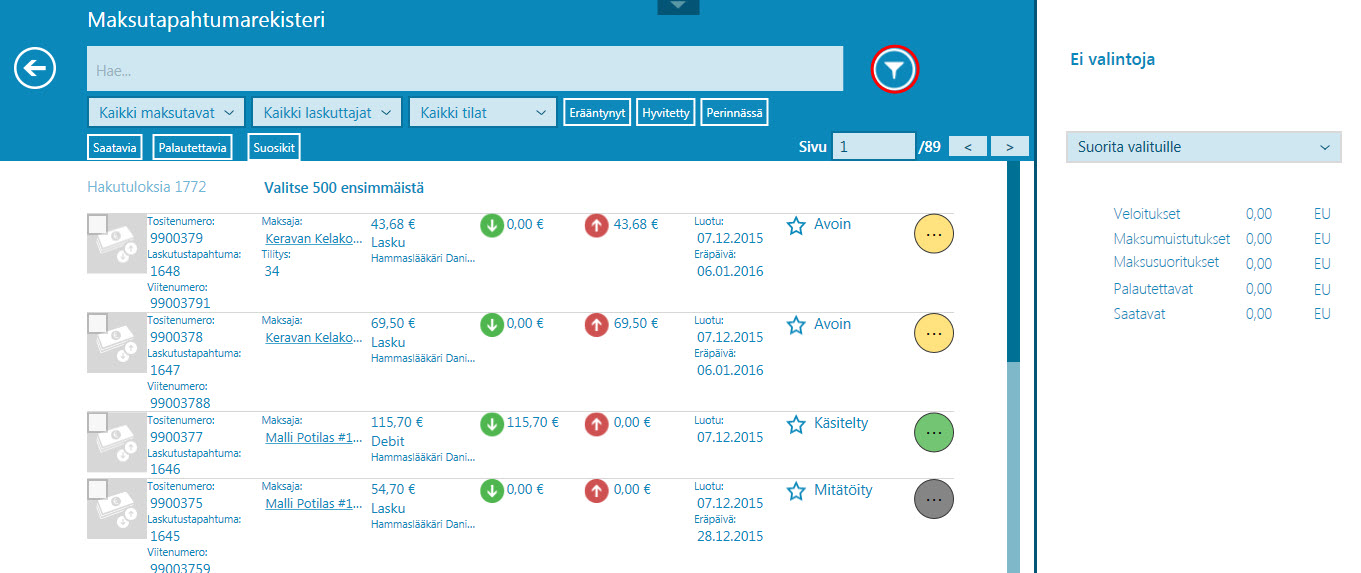Tick checkbox for voucher 9900377
1361x573 pixels.
pos(98,423)
